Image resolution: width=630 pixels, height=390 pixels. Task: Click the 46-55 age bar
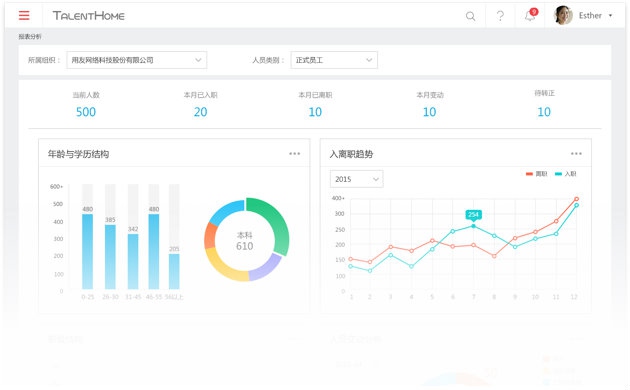coord(154,251)
